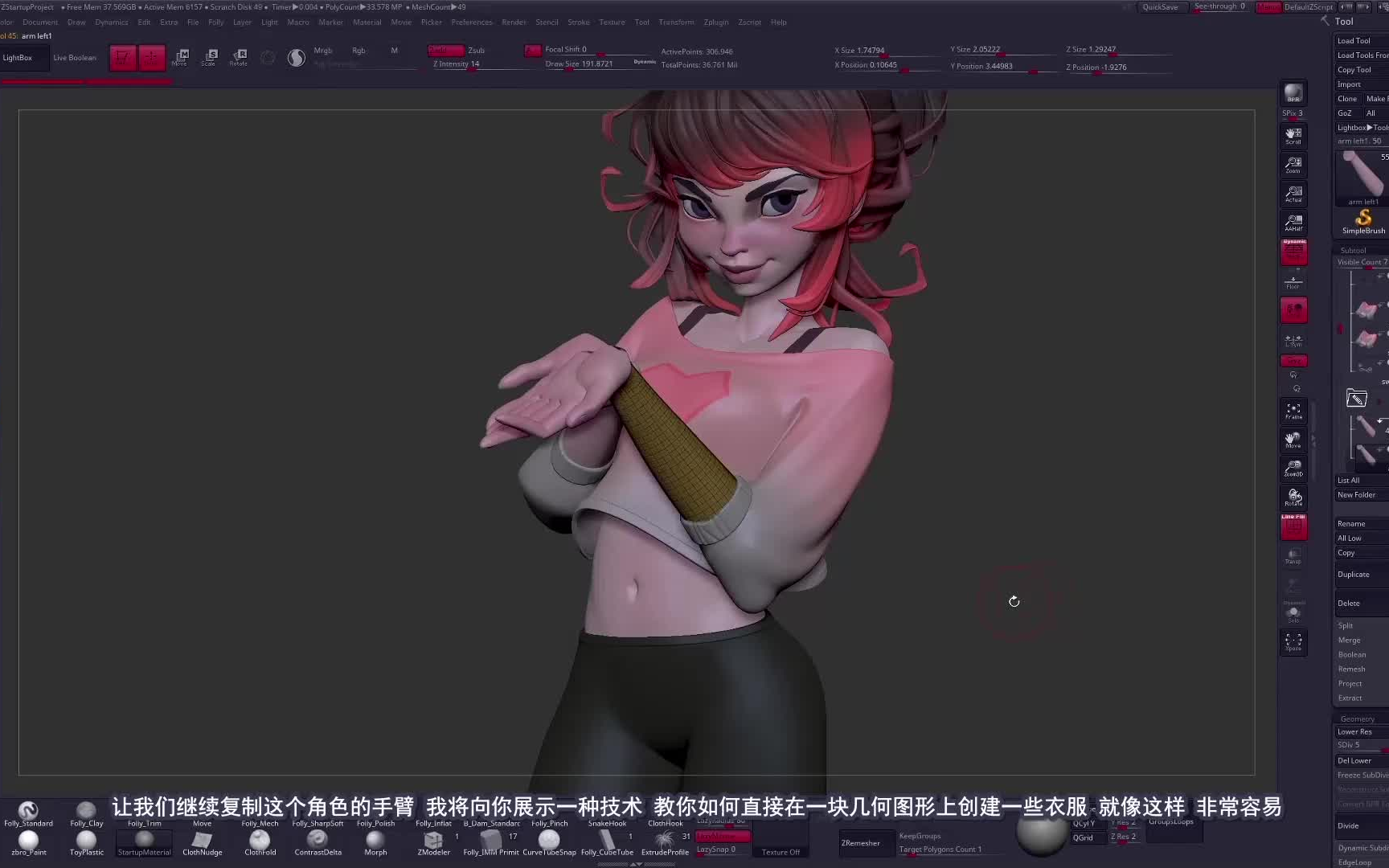Open the Preferences menu
Screen dimensions: 1389x868
coord(472,22)
